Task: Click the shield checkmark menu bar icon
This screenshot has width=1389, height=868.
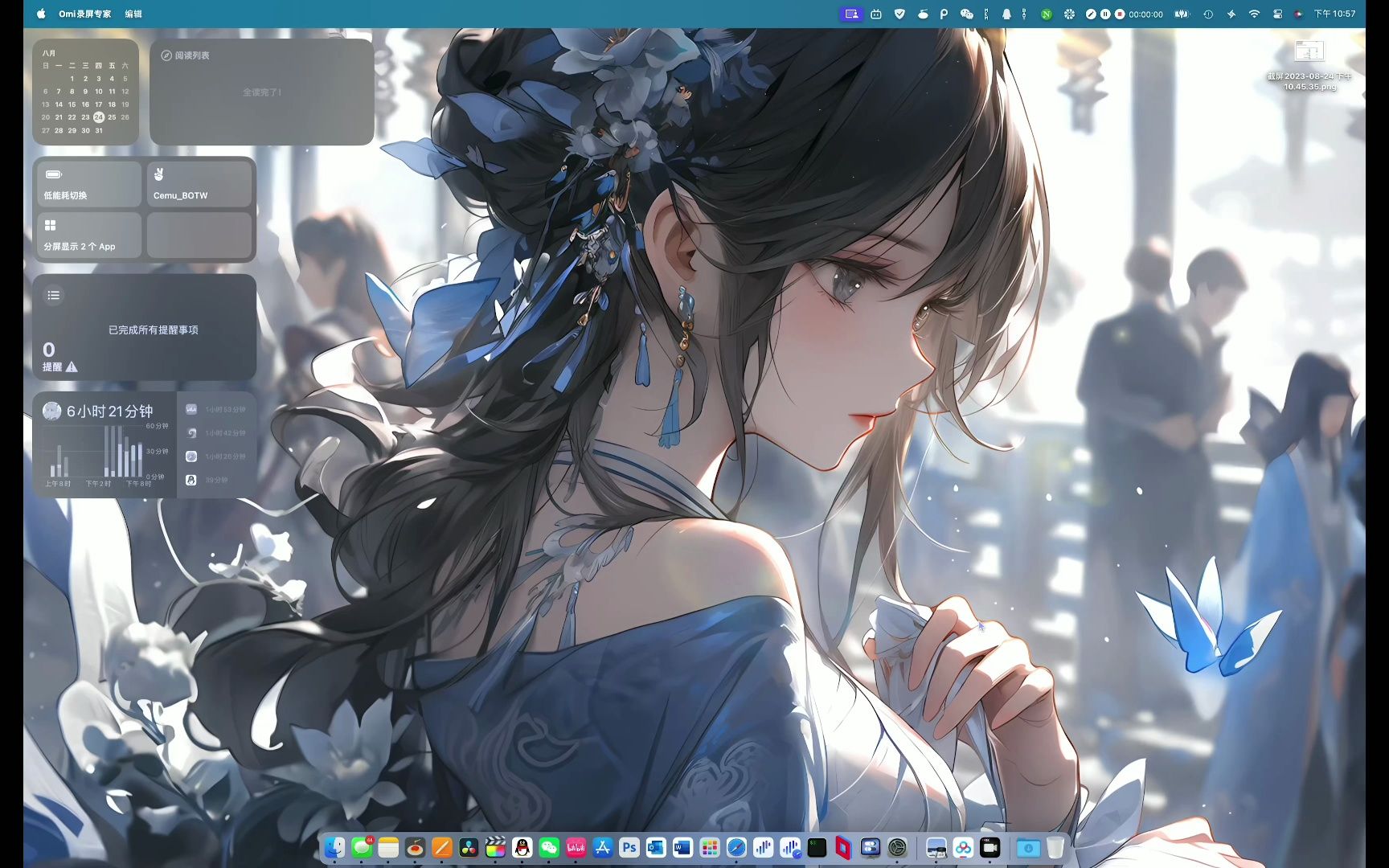Action: 899,14
